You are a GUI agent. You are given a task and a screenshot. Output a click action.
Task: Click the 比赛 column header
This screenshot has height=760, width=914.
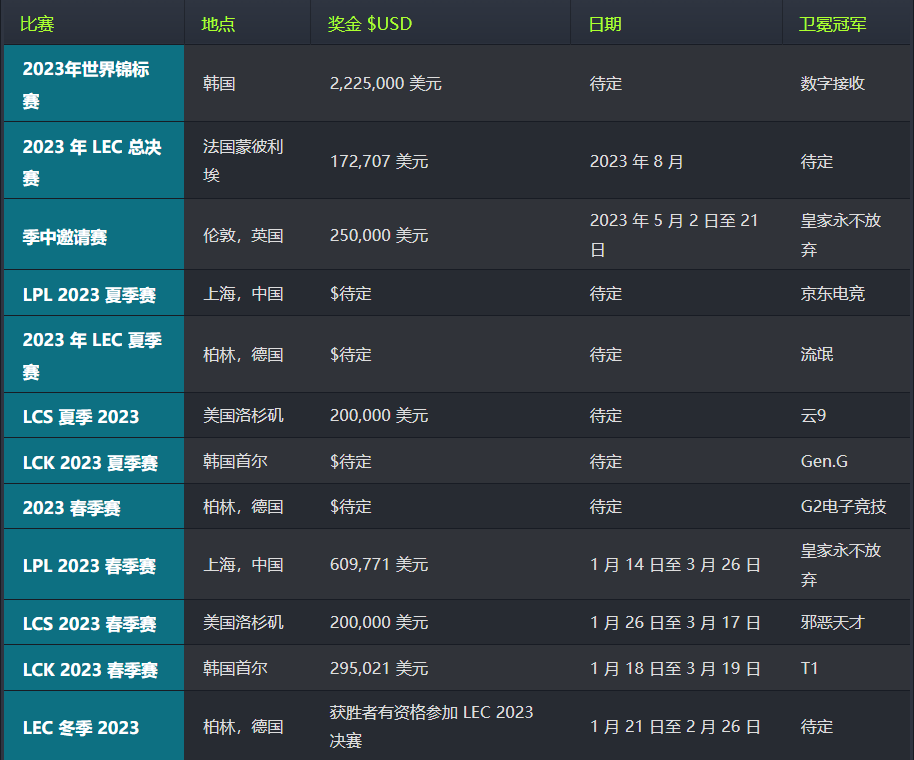coord(36,24)
